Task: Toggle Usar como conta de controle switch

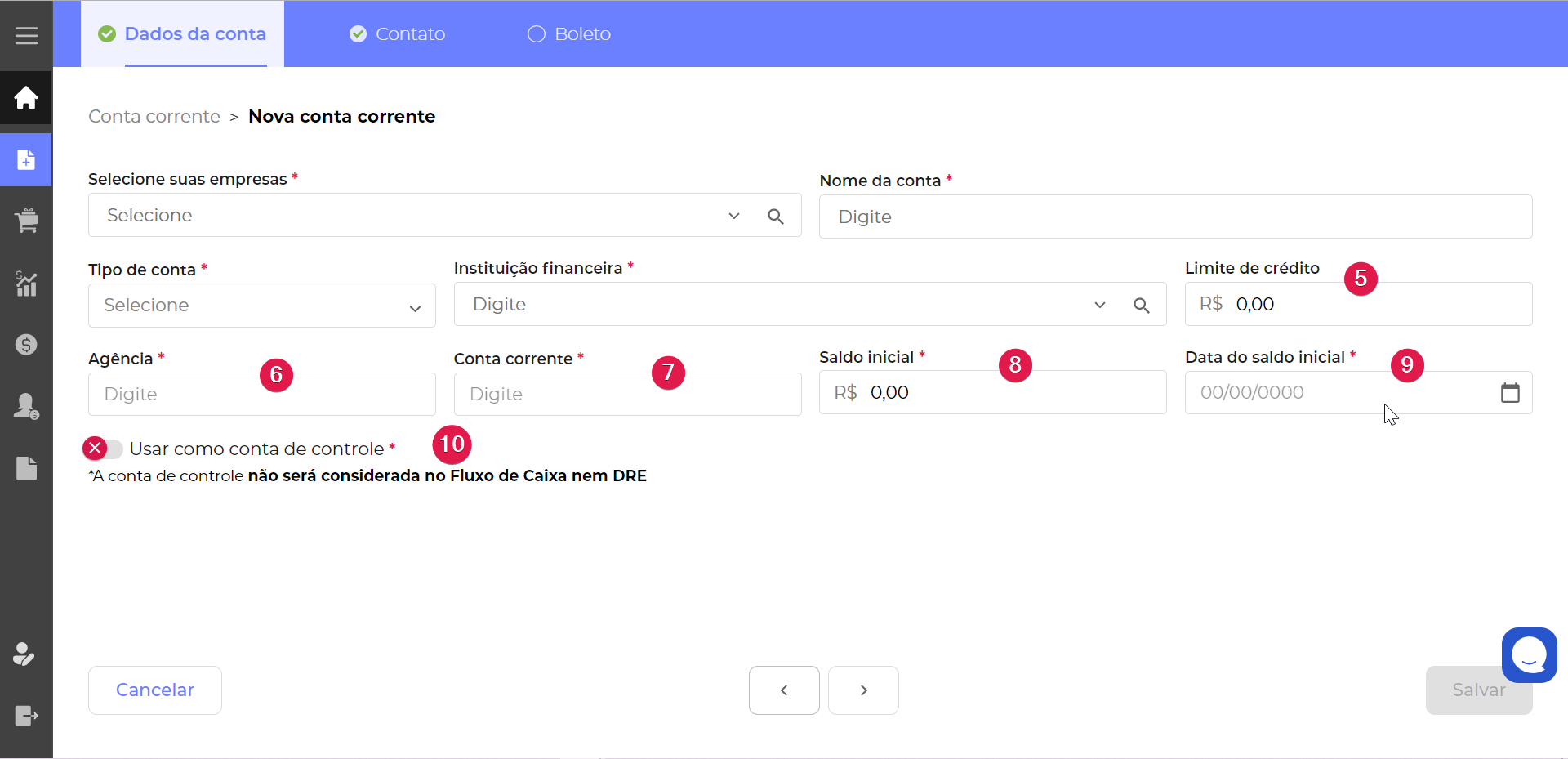Action: point(103,449)
